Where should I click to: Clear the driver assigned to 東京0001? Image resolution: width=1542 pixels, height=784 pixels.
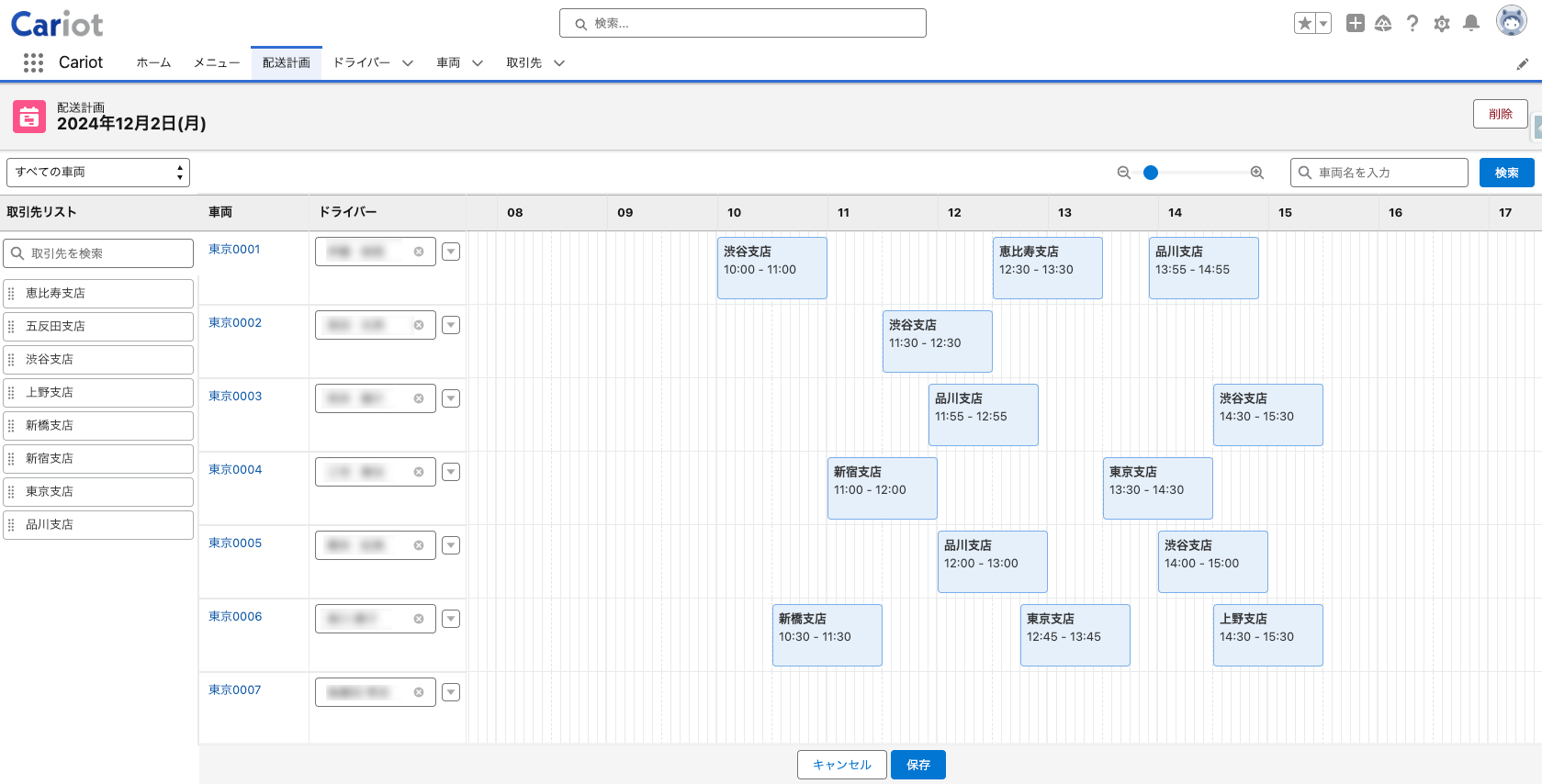pyautogui.click(x=419, y=252)
